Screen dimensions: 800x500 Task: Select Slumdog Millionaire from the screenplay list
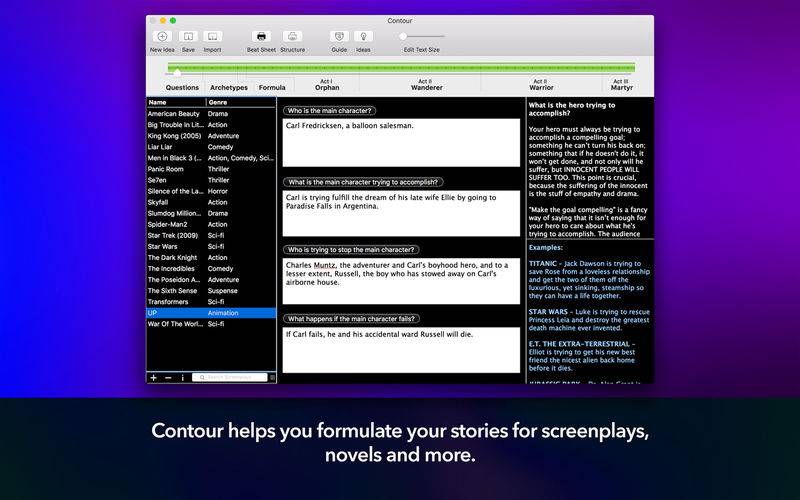tap(175, 213)
